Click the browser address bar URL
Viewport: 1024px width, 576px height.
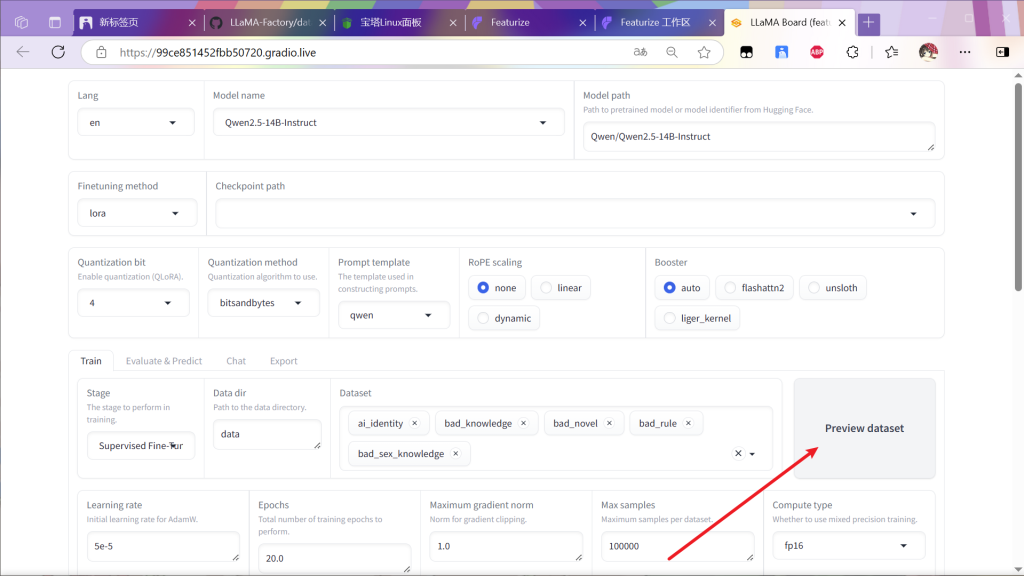pos(217,52)
